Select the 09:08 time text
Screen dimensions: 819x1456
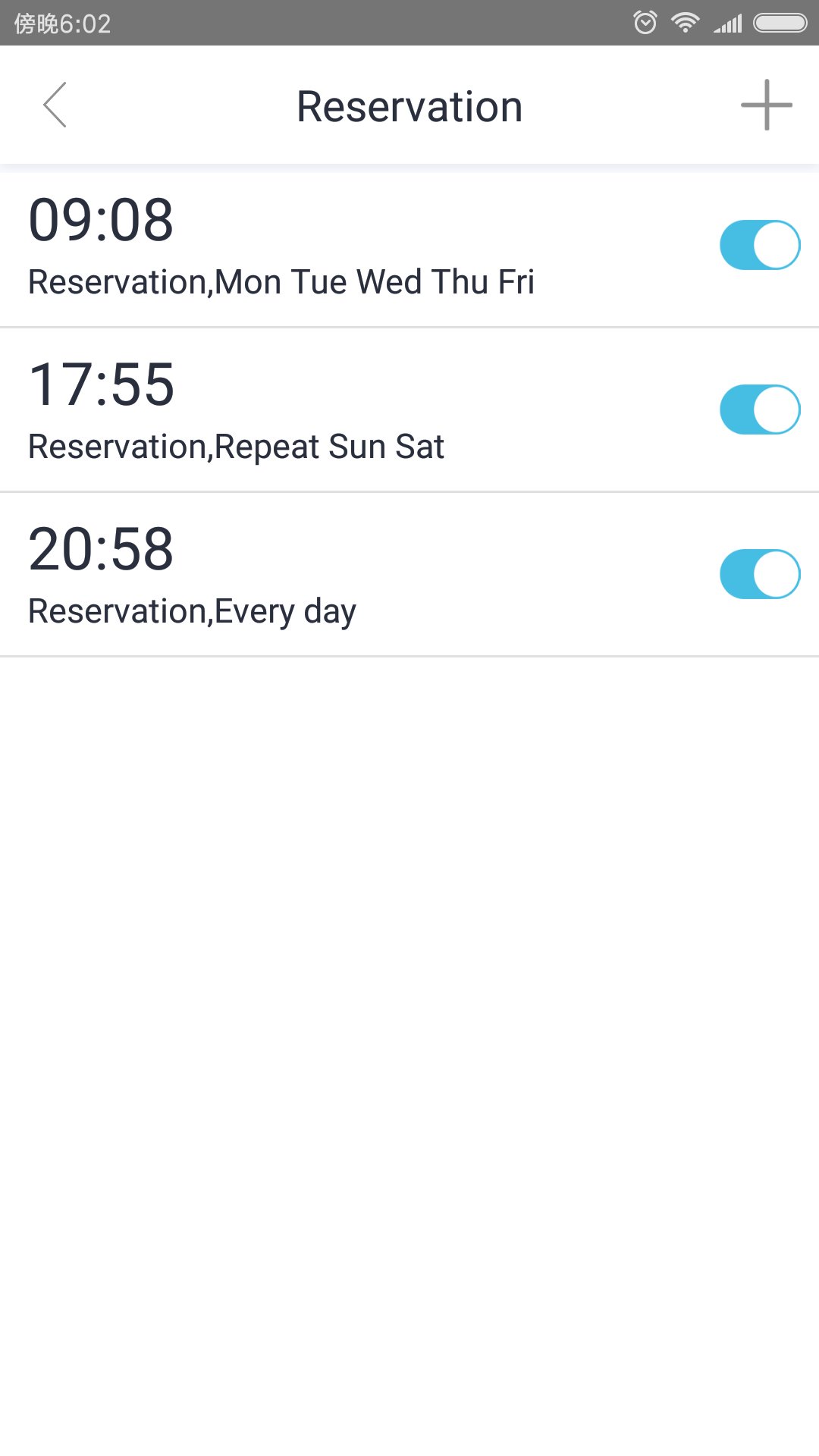(x=101, y=220)
